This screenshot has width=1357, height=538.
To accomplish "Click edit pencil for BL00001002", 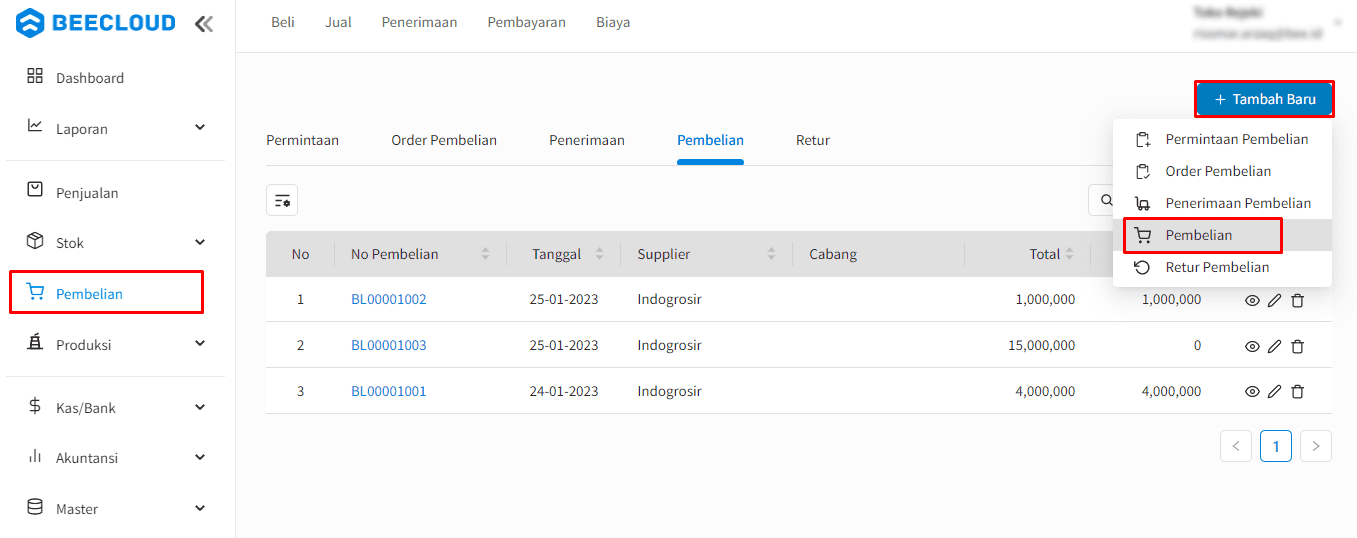I will [x=1274, y=300].
